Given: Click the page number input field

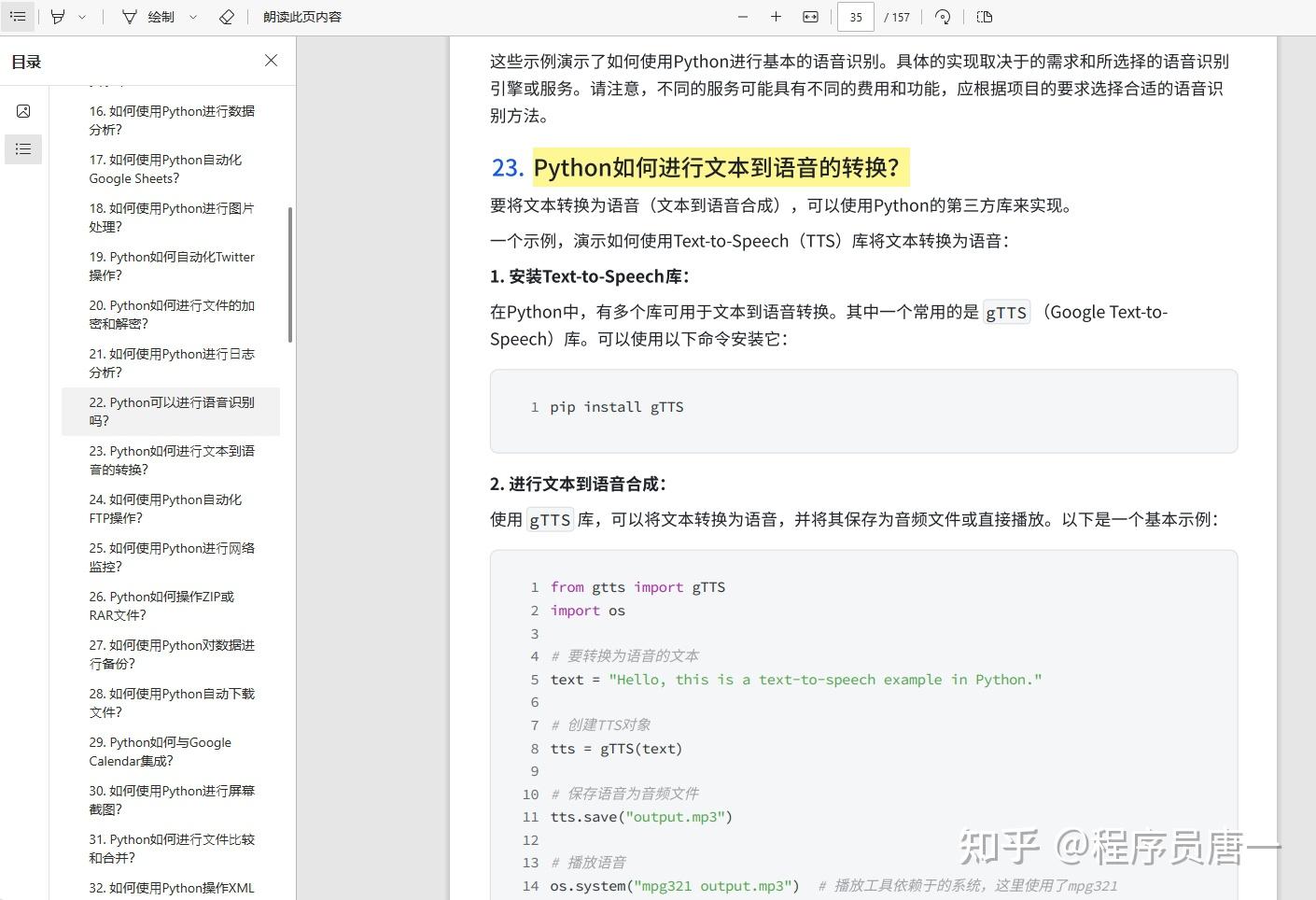Looking at the screenshot, I should (x=855, y=17).
